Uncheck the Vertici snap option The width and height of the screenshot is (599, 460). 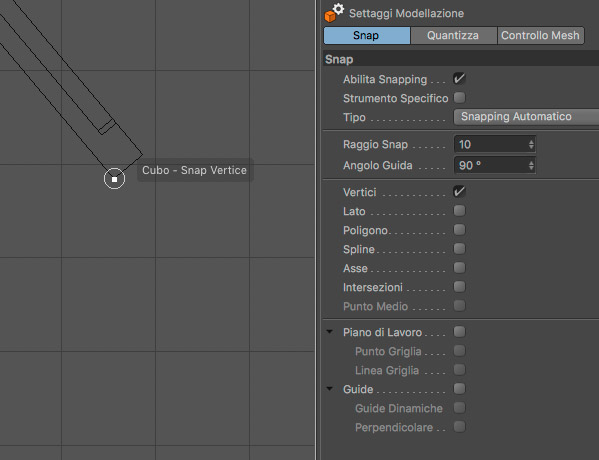point(459,192)
